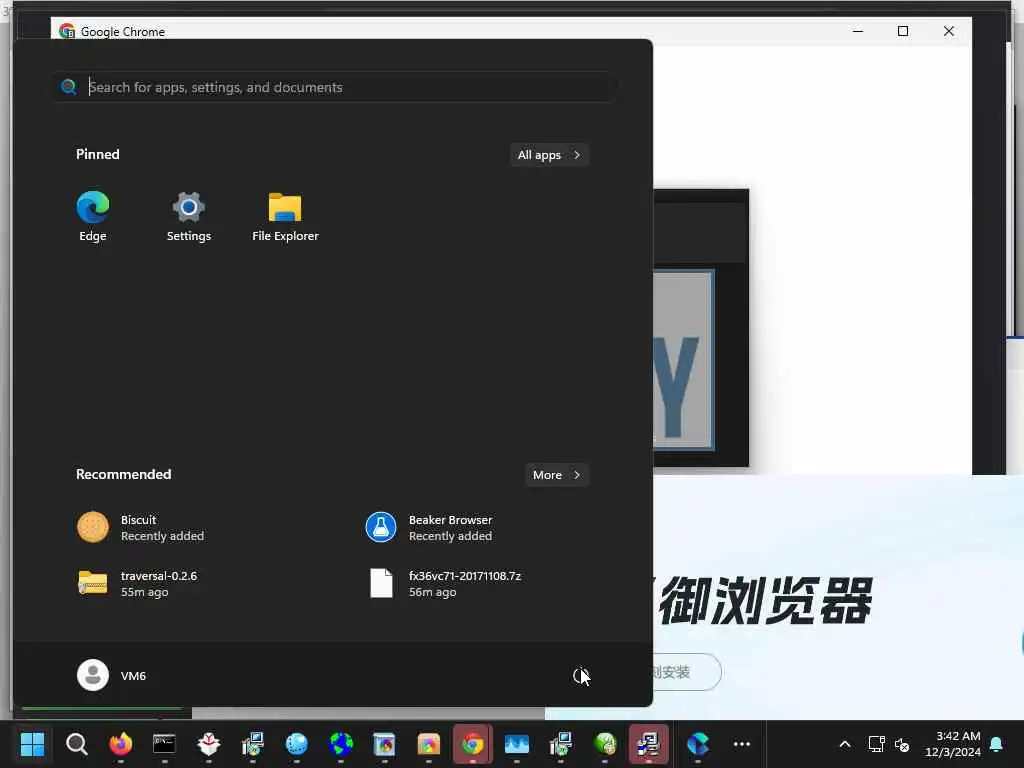
Task: Open the command prompt taskbar icon
Action: point(164,744)
